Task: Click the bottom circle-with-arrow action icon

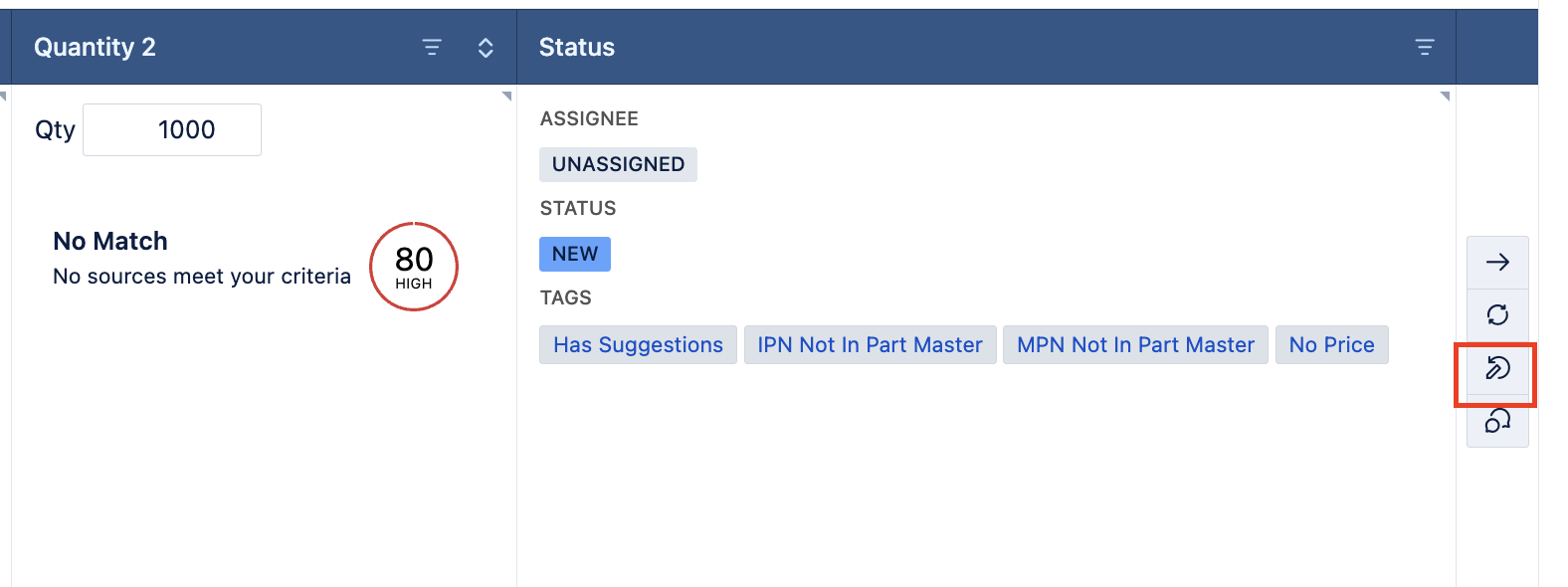Action: (1497, 422)
